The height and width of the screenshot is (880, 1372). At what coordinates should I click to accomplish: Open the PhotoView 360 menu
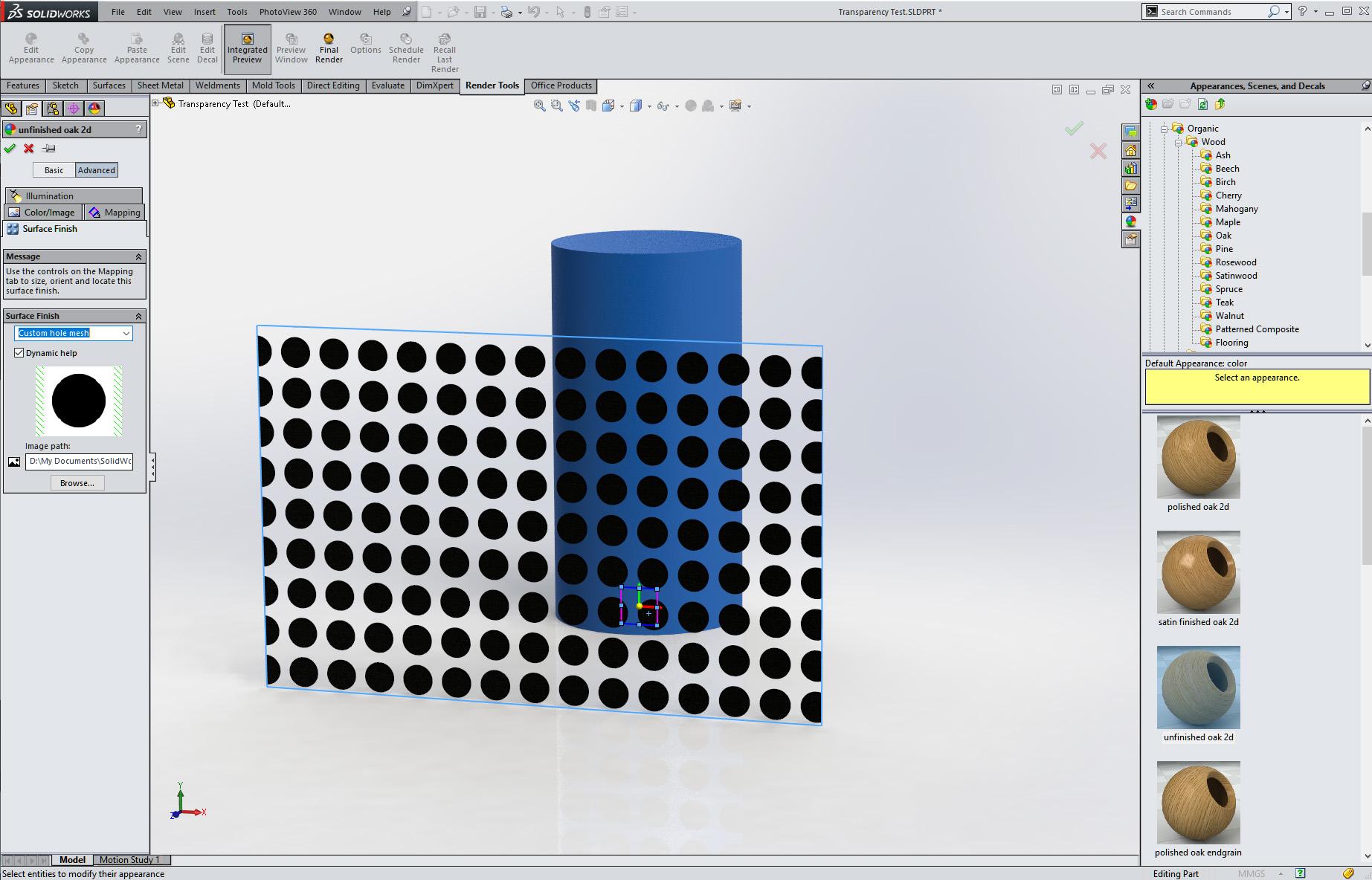[288, 11]
